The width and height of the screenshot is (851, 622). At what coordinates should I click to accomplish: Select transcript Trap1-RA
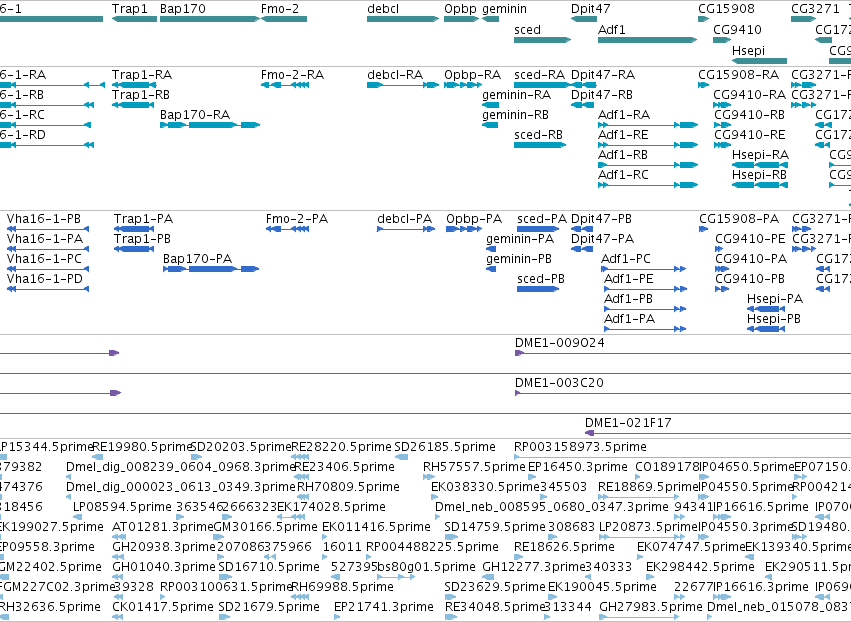(x=142, y=75)
